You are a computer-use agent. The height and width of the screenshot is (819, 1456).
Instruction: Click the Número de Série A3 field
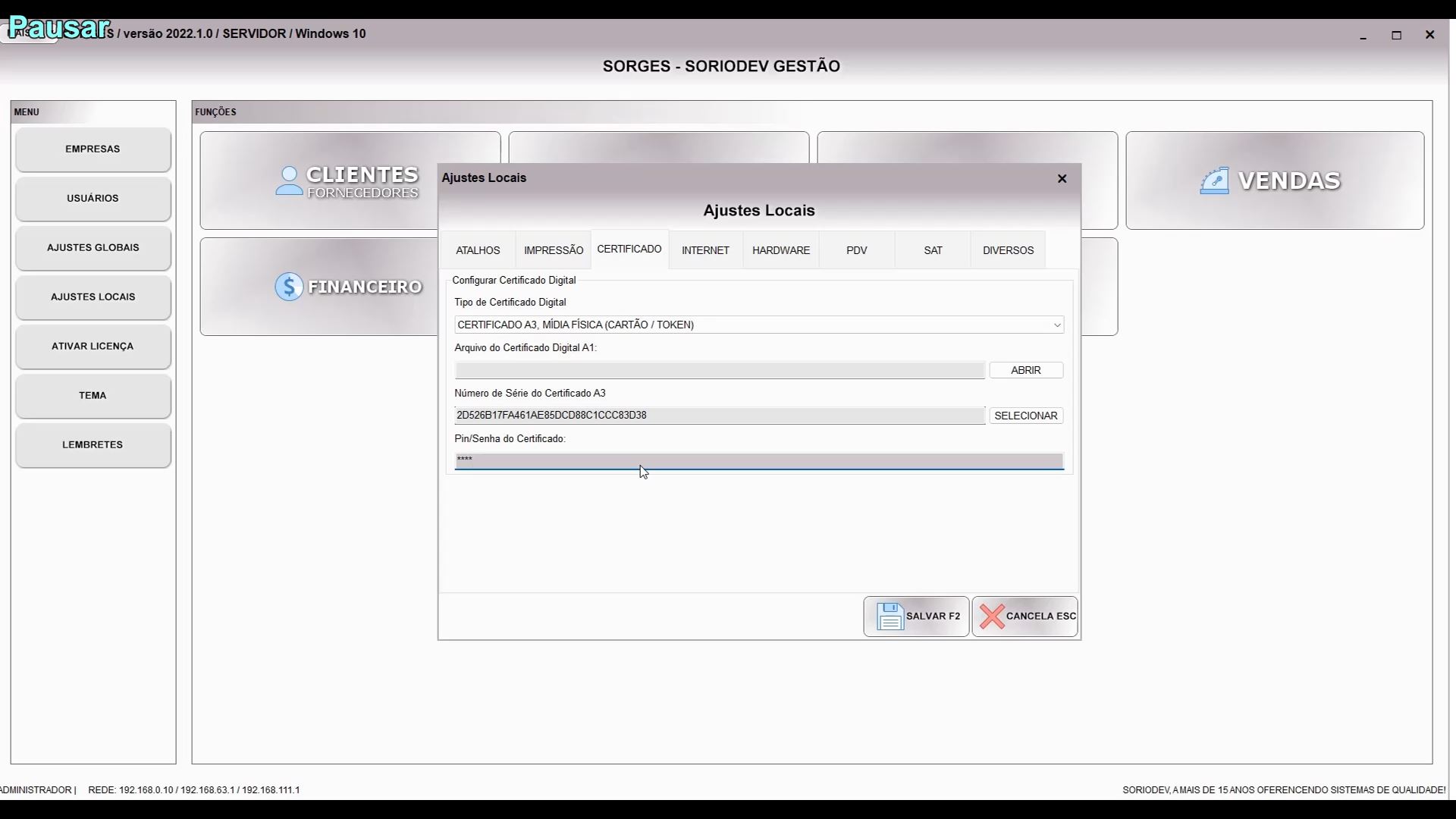pyautogui.click(x=719, y=416)
